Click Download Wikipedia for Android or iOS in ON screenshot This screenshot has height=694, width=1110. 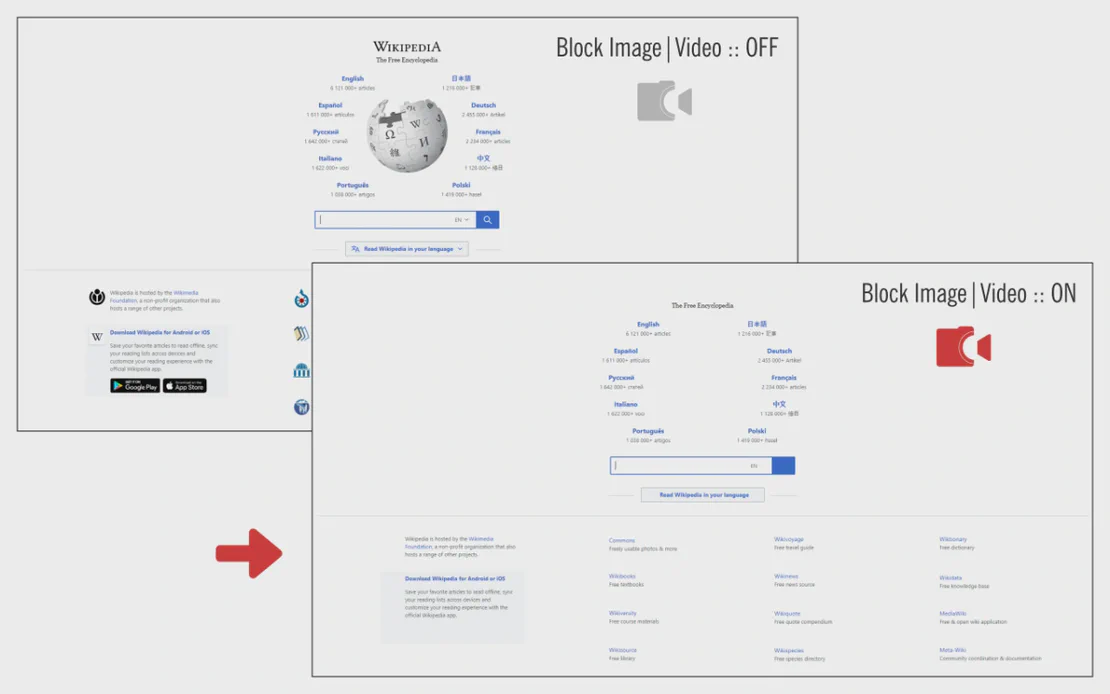click(455, 579)
